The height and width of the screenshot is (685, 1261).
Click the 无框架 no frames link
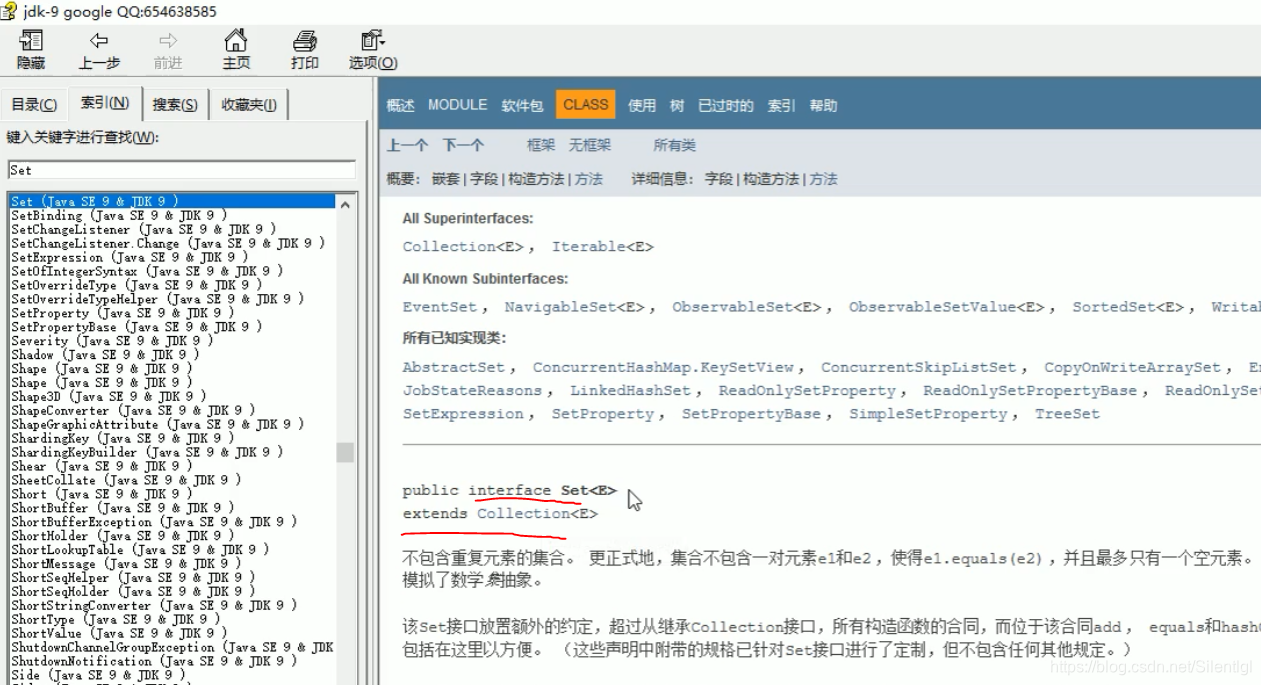point(590,145)
